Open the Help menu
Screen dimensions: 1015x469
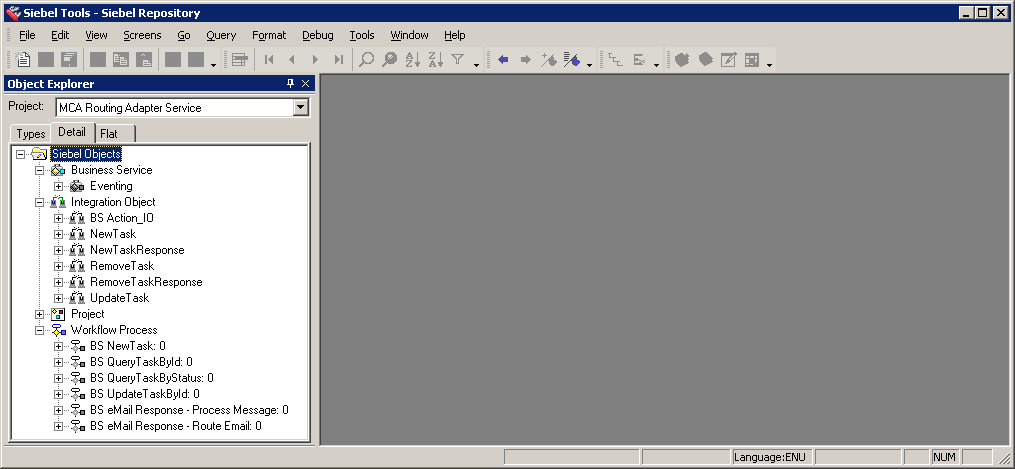(x=454, y=35)
